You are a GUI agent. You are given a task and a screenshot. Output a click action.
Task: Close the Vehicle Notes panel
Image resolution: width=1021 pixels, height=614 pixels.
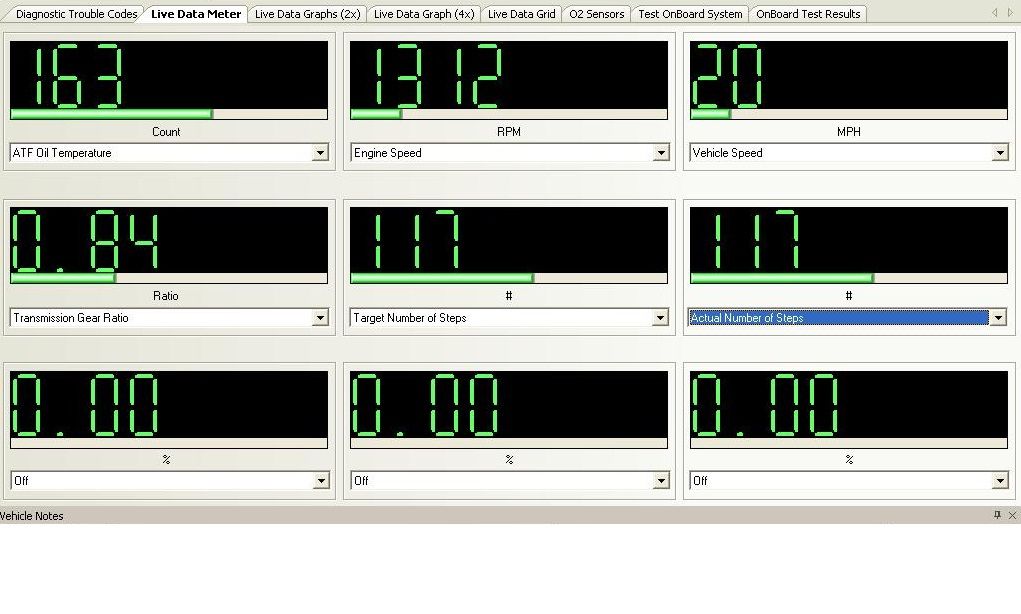pos(1012,515)
